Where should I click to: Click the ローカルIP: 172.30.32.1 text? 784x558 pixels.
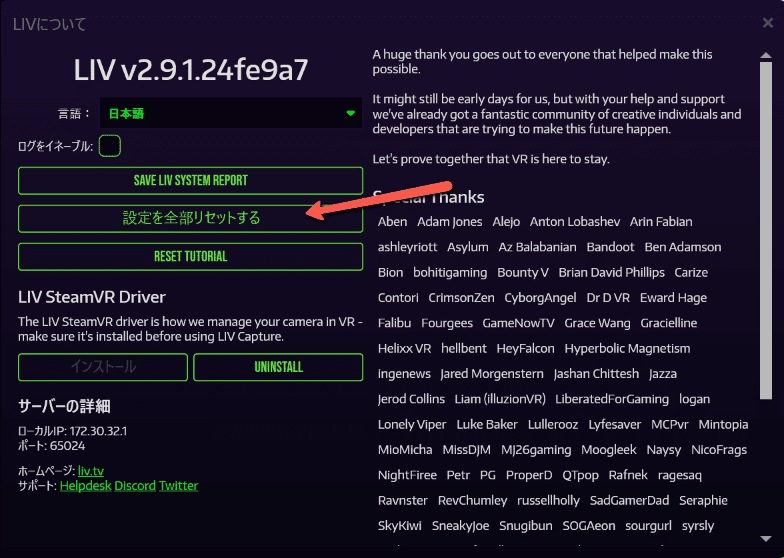(72, 431)
